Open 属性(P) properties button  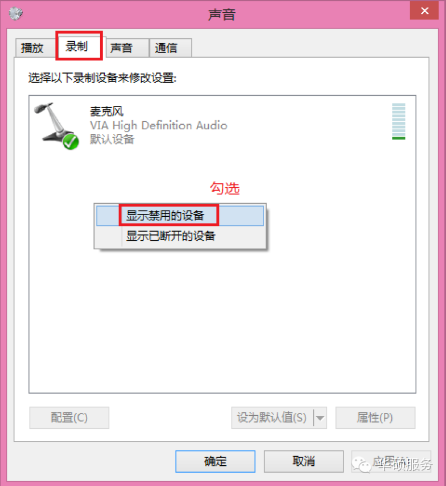tap(375, 417)
